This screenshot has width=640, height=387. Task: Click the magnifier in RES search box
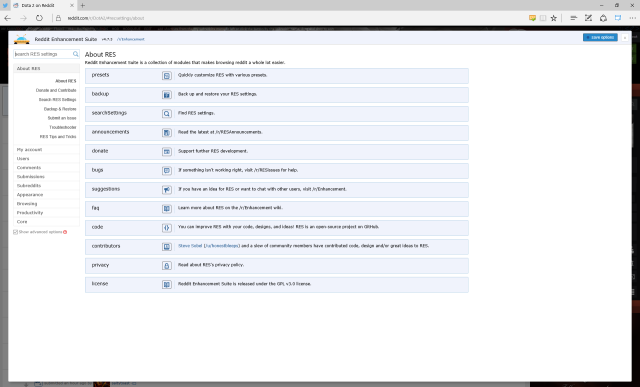76,54
